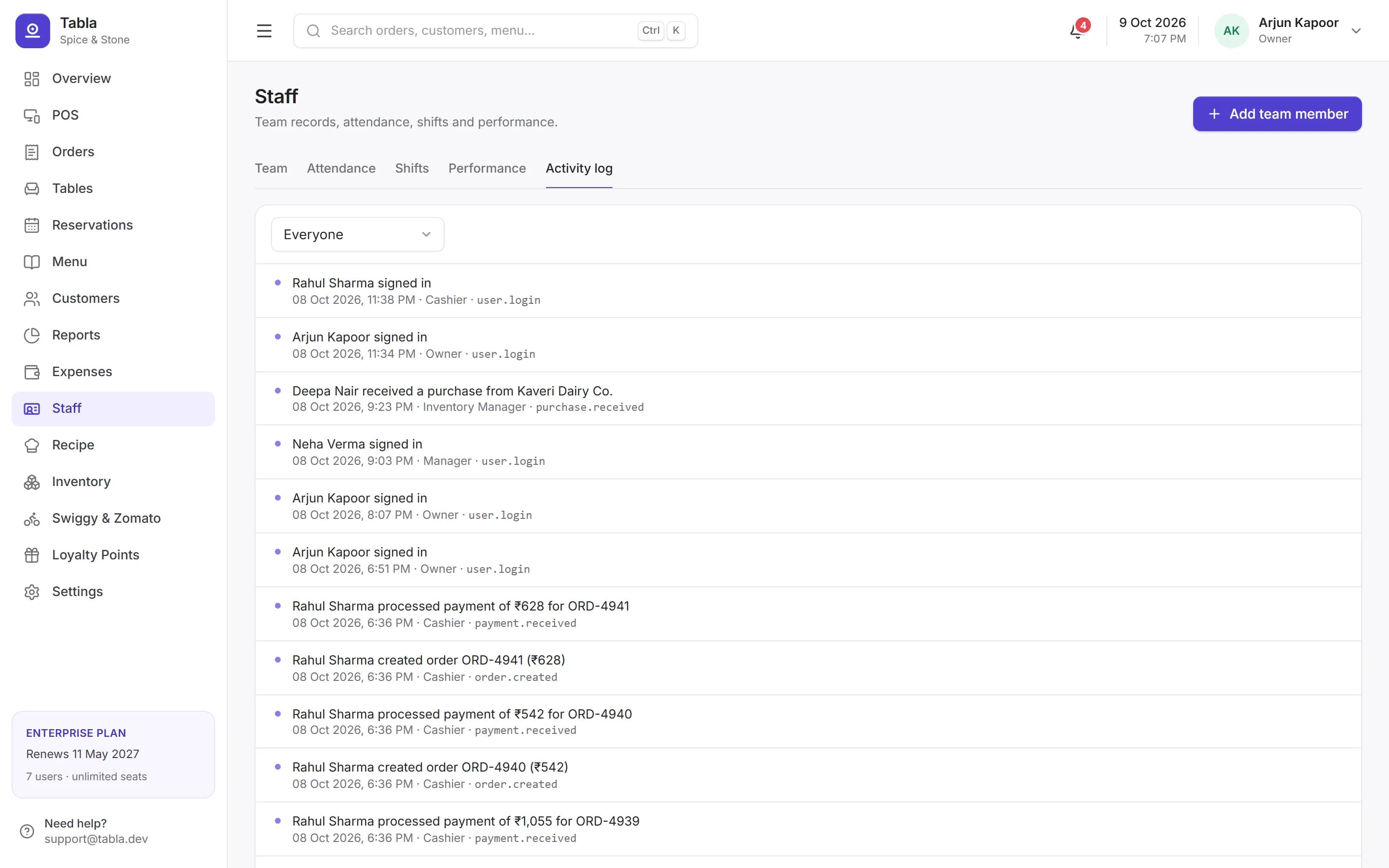Select the Activity log tab
Image resolution: width=1389 pixels, height=868 pixels.
(579, 168)
